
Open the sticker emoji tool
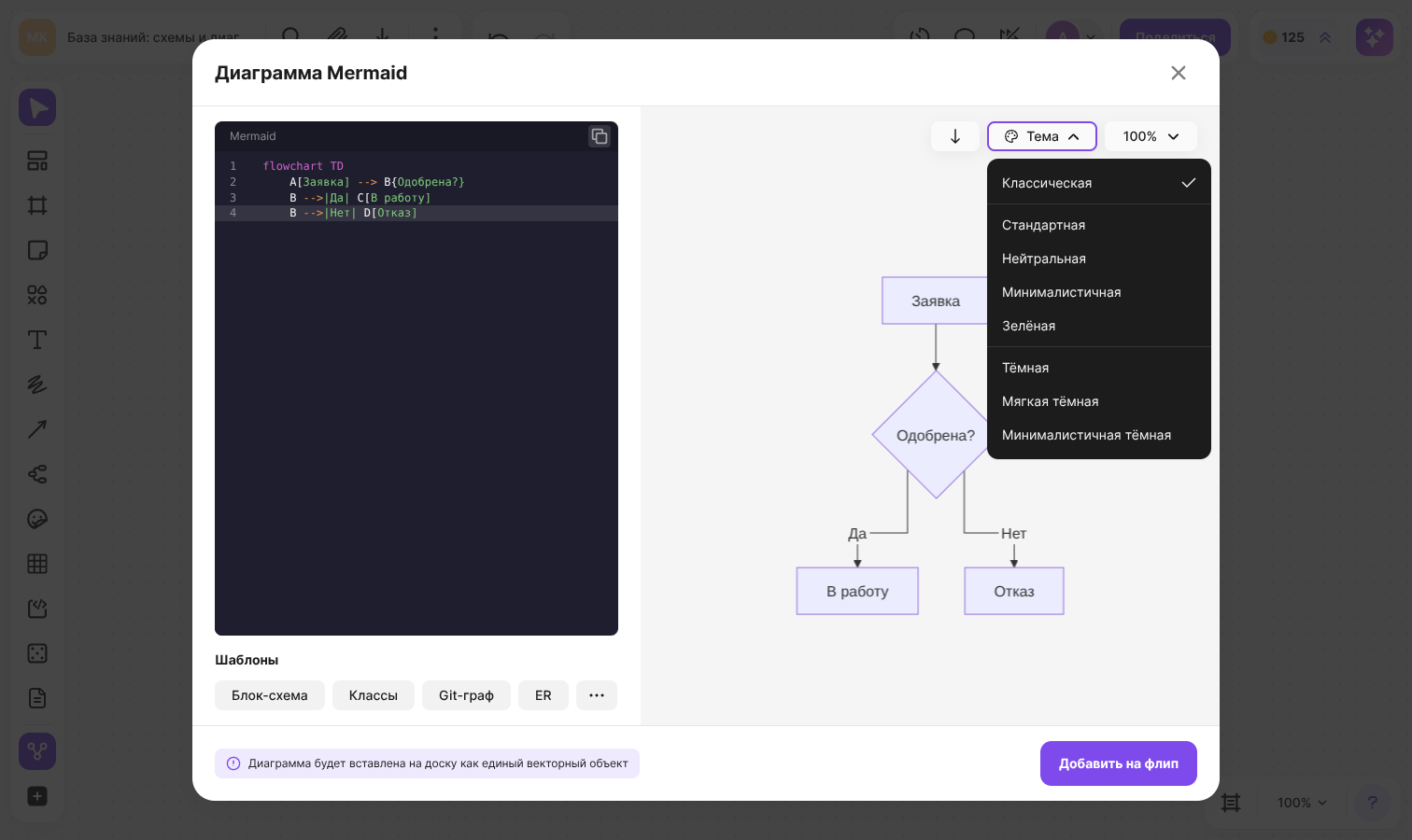[x=37, y=519]
